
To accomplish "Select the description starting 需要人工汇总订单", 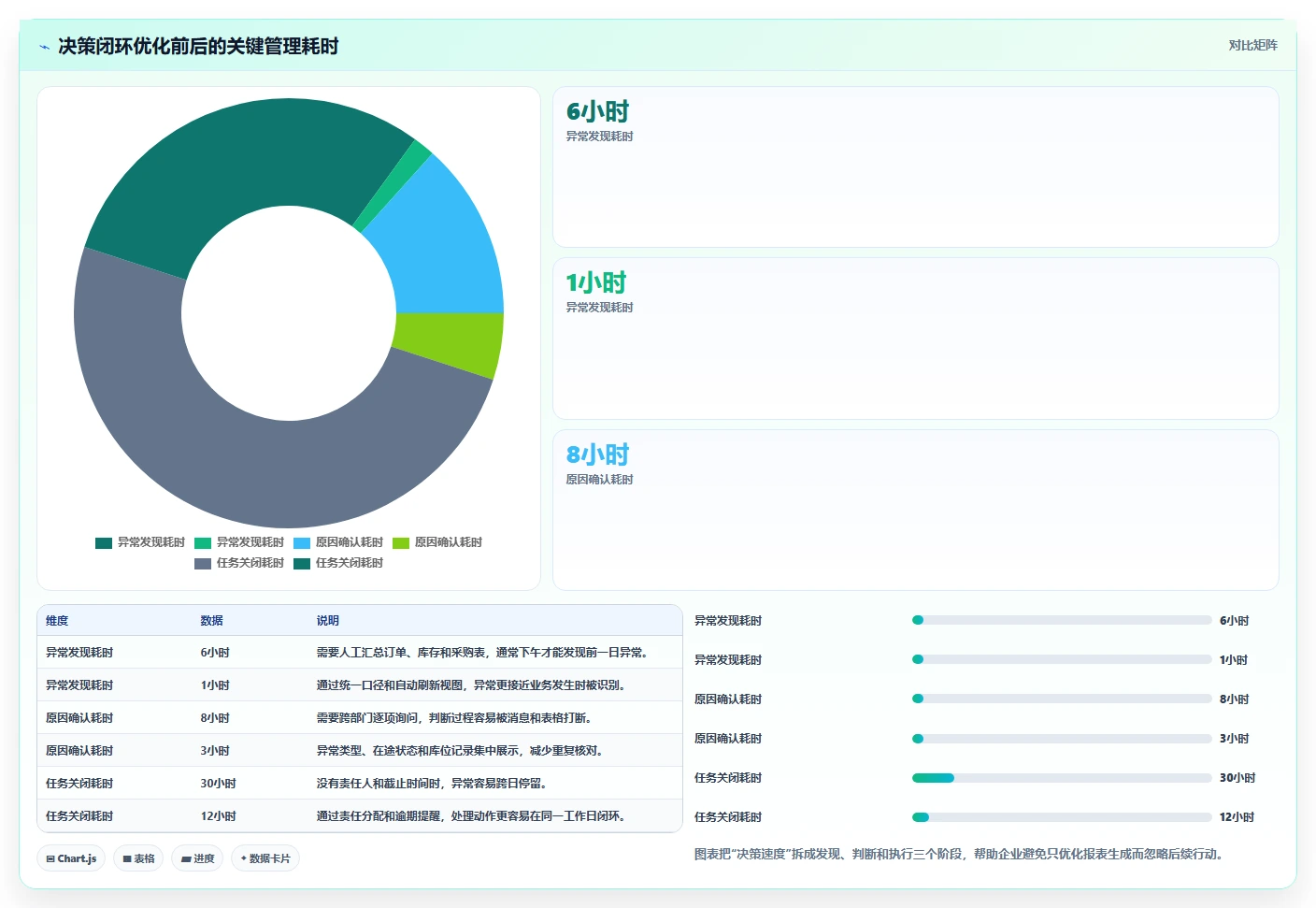I will (484, 653).
